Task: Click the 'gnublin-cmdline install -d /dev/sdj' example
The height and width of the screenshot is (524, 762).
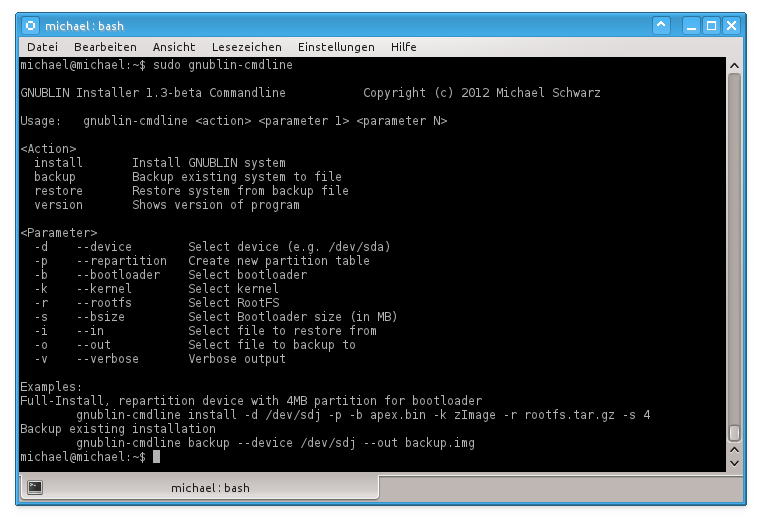Action: click(363, 415)
